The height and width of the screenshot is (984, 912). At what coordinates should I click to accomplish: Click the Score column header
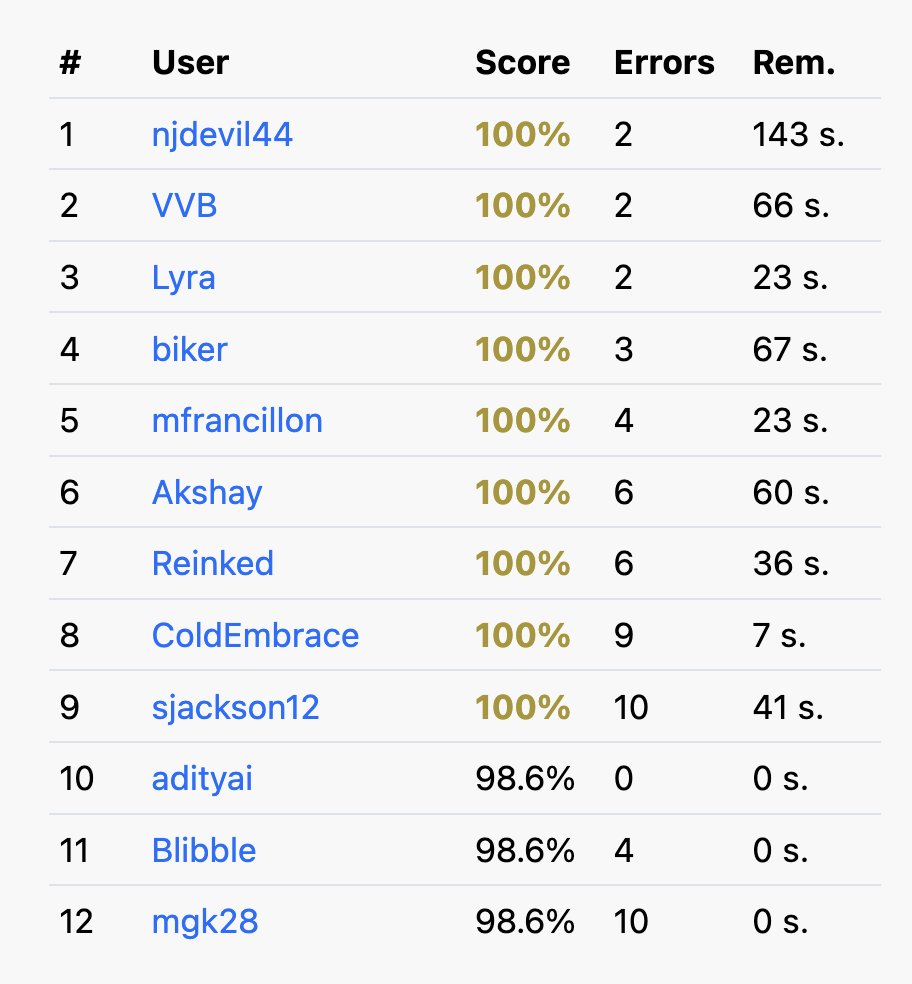click(x=523, y=63)
